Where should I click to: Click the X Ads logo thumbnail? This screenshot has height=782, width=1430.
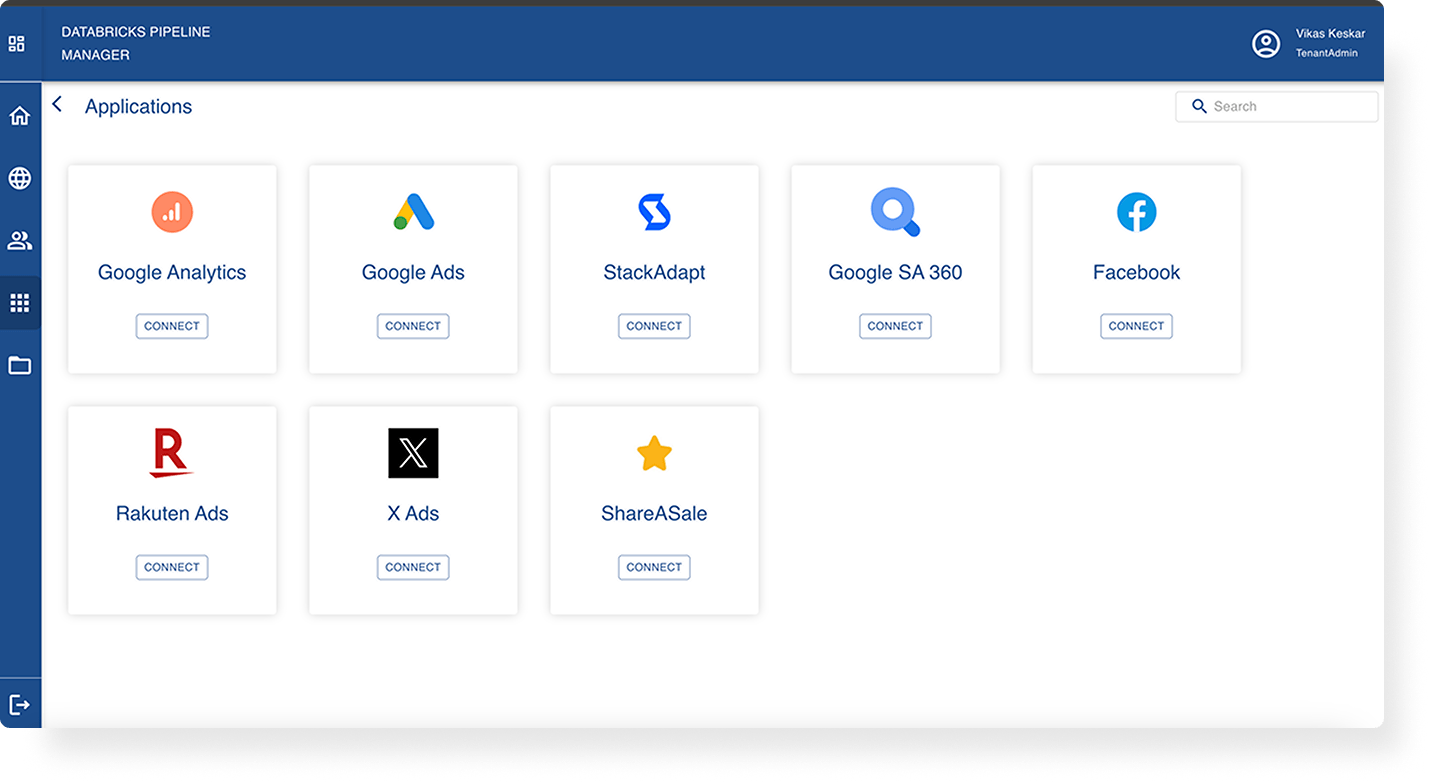pos(413,453)
